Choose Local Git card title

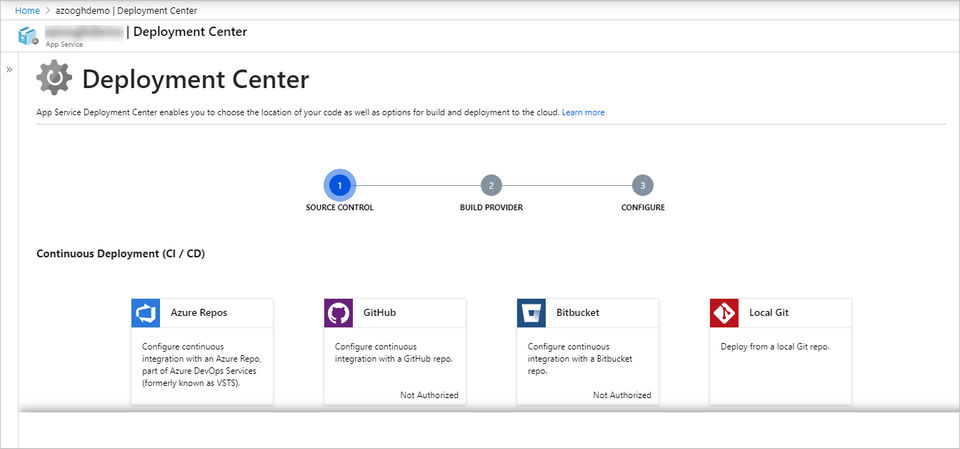[x=769, y=313]
